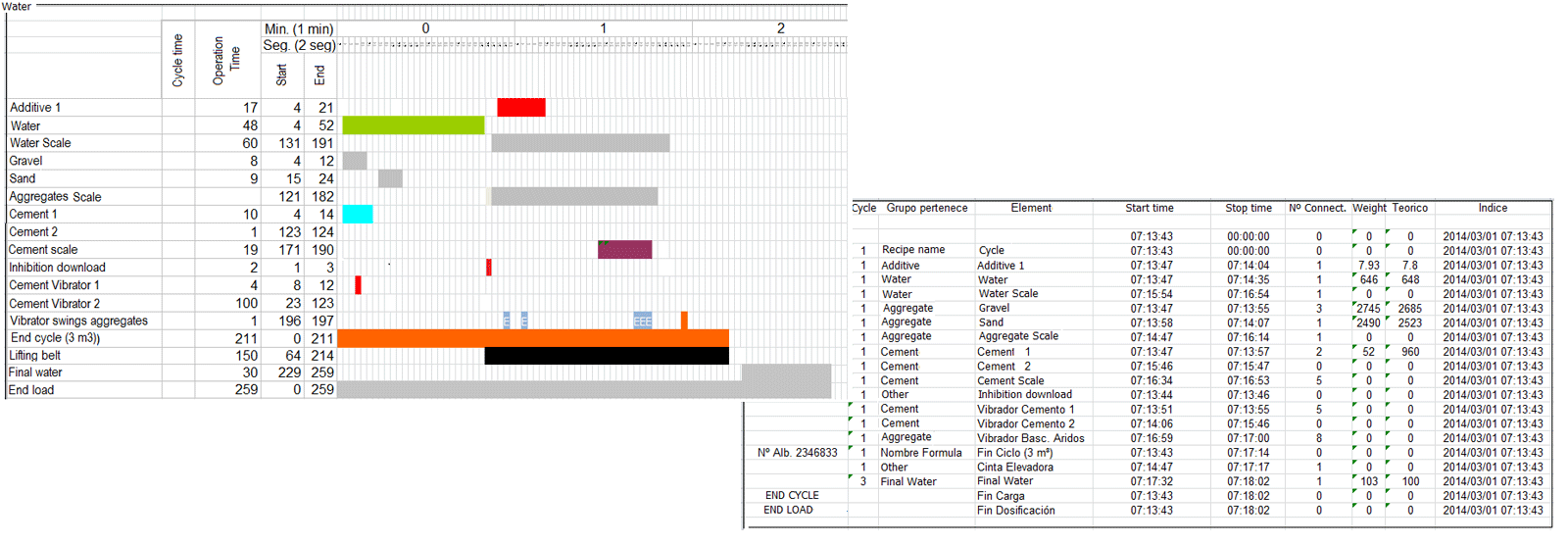Click the small red Cement Vibrator 1 bar
Viewport: 1568px width, 544px height.
pyautogui.click(x=358, y=285)
